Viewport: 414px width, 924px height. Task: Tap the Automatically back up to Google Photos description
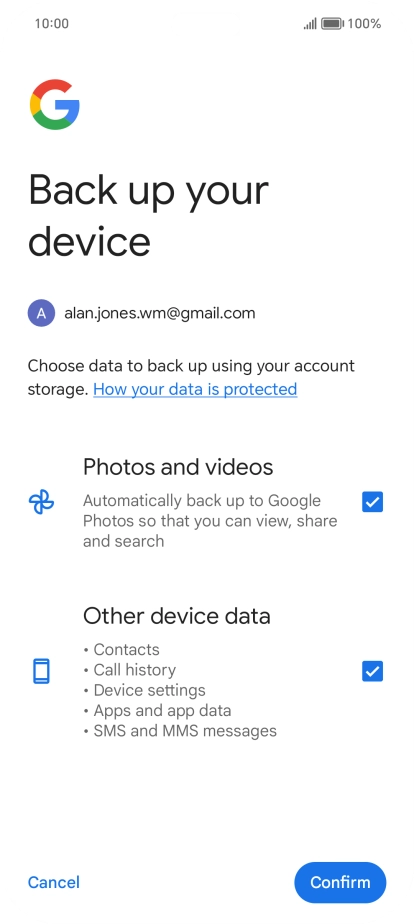(210, 521)
